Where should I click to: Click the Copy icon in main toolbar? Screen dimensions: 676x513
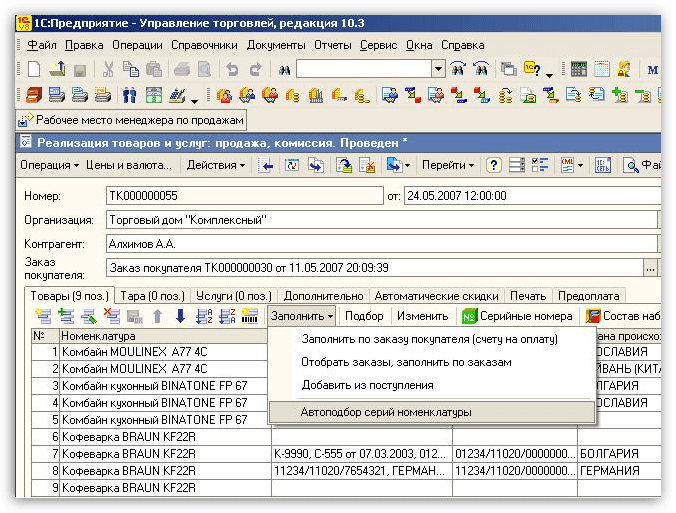(x=131, y=69)
